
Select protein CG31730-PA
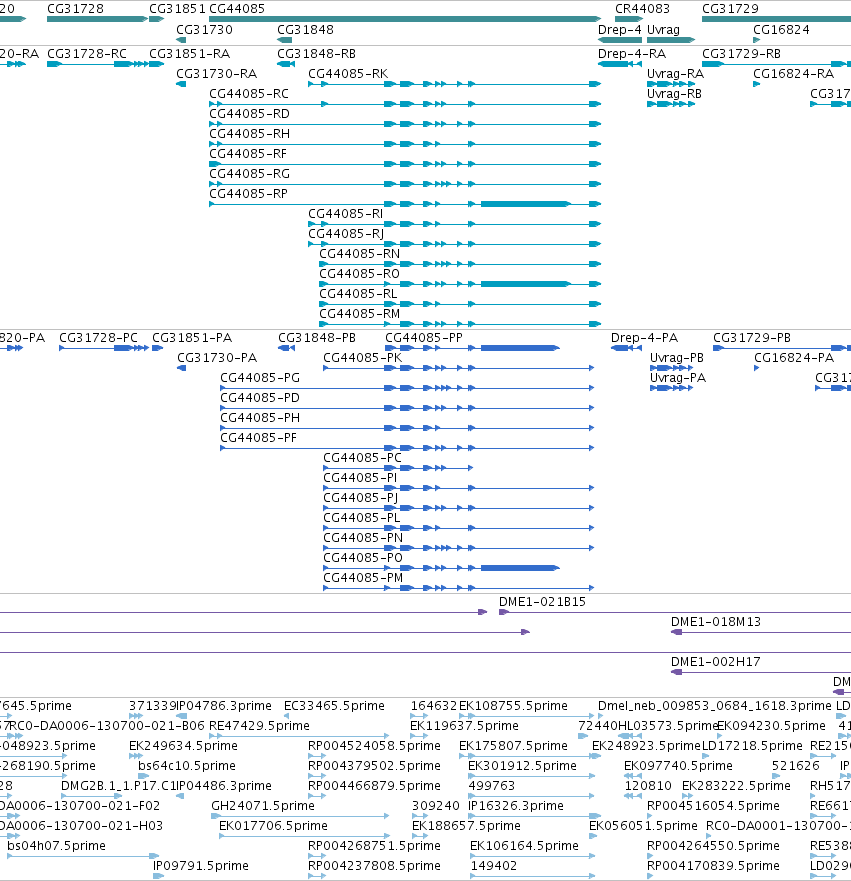click(217, 358)
